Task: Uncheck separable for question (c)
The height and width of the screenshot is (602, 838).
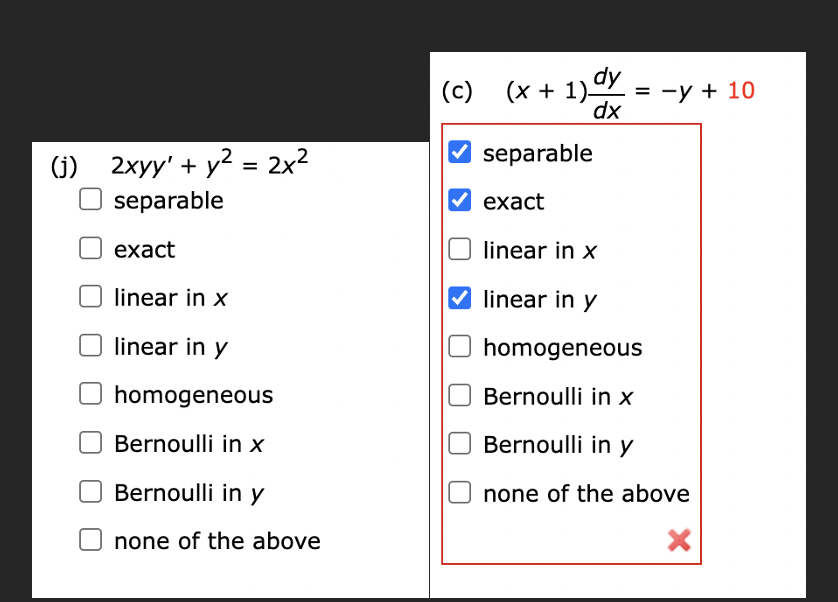Action: click(x=459, y=152)
